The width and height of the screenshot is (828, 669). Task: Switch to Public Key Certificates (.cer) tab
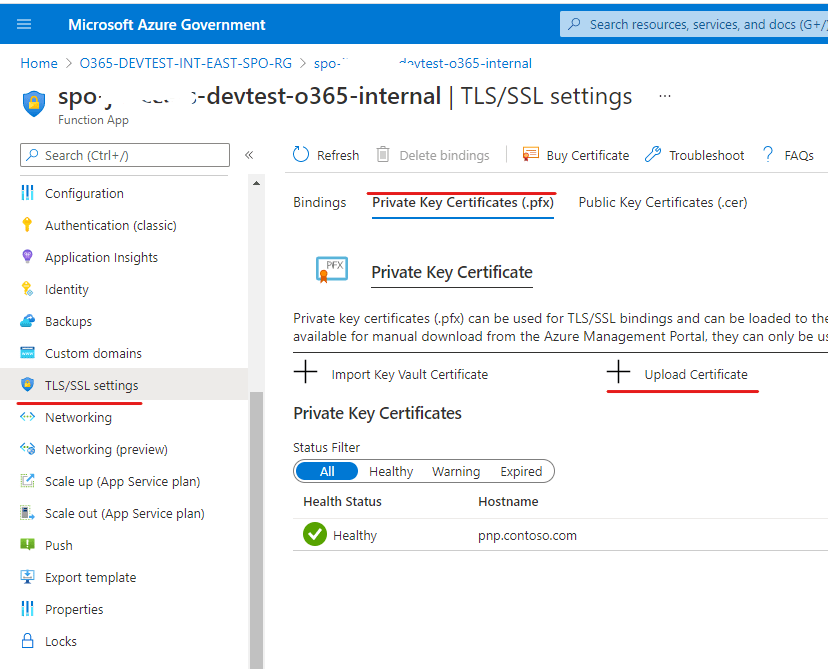(x=662, y=202)
